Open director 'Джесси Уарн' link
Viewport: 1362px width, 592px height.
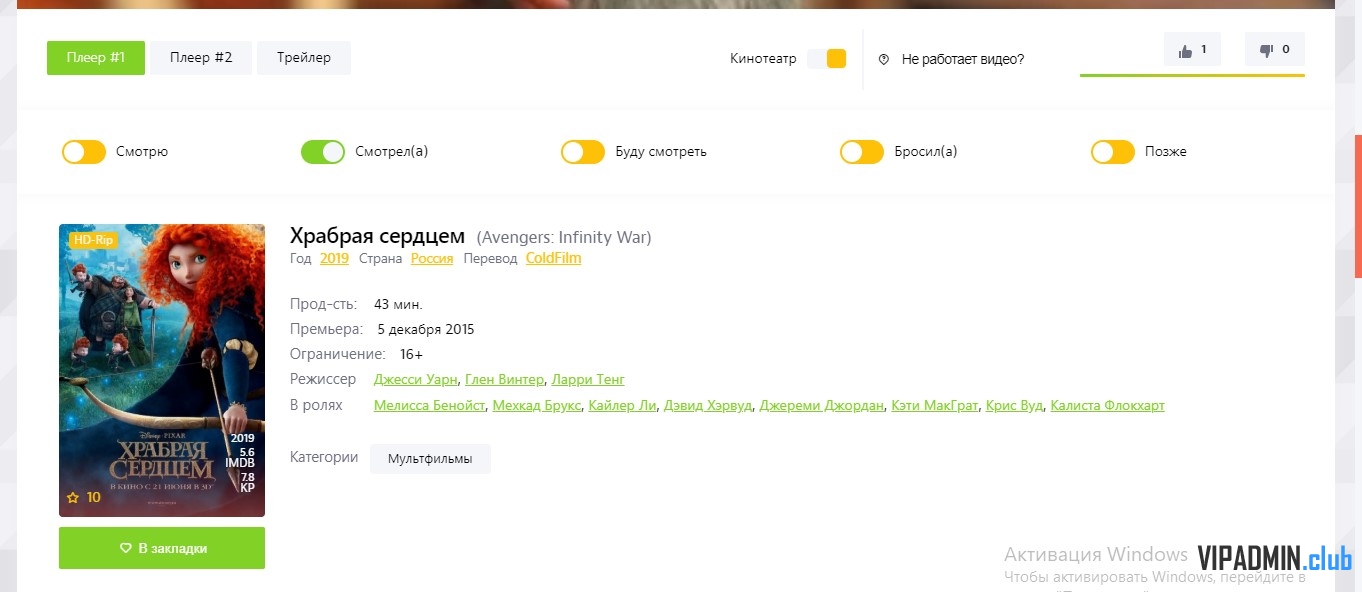(416, 380)
